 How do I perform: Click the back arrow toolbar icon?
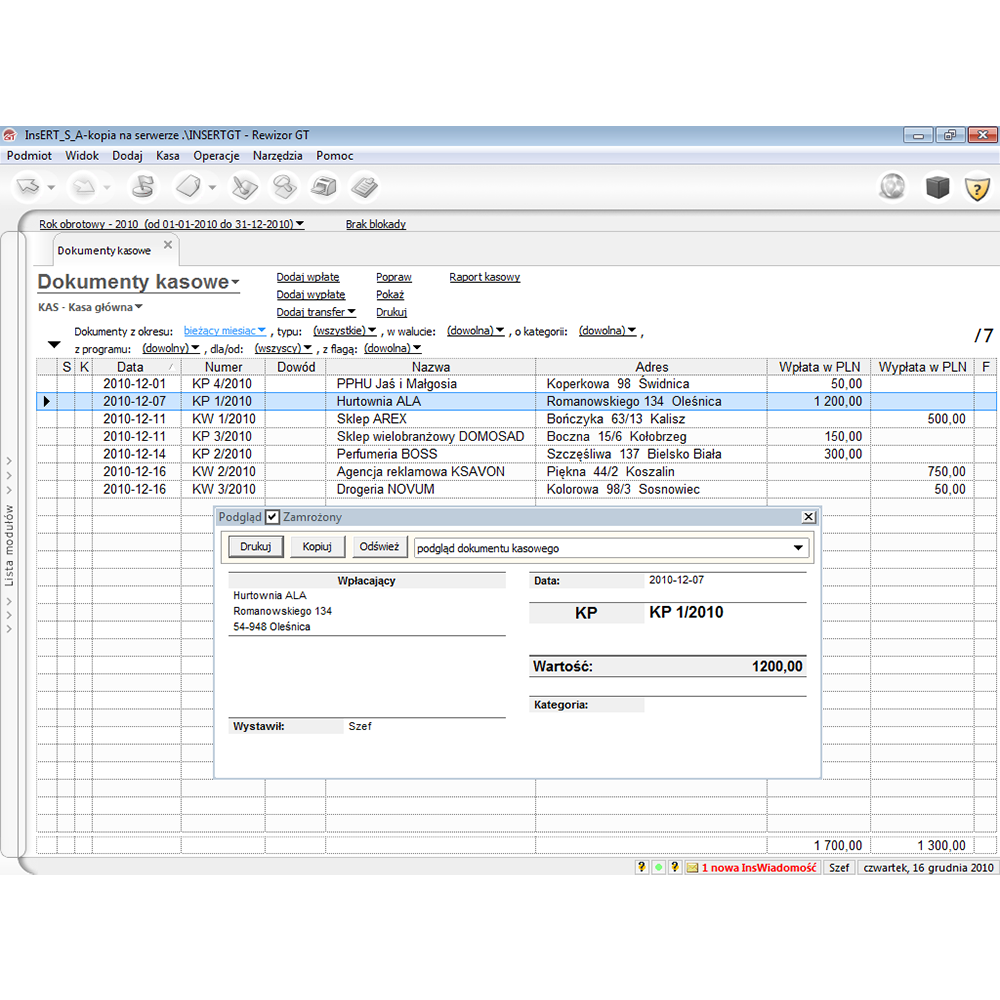[27, 187]
